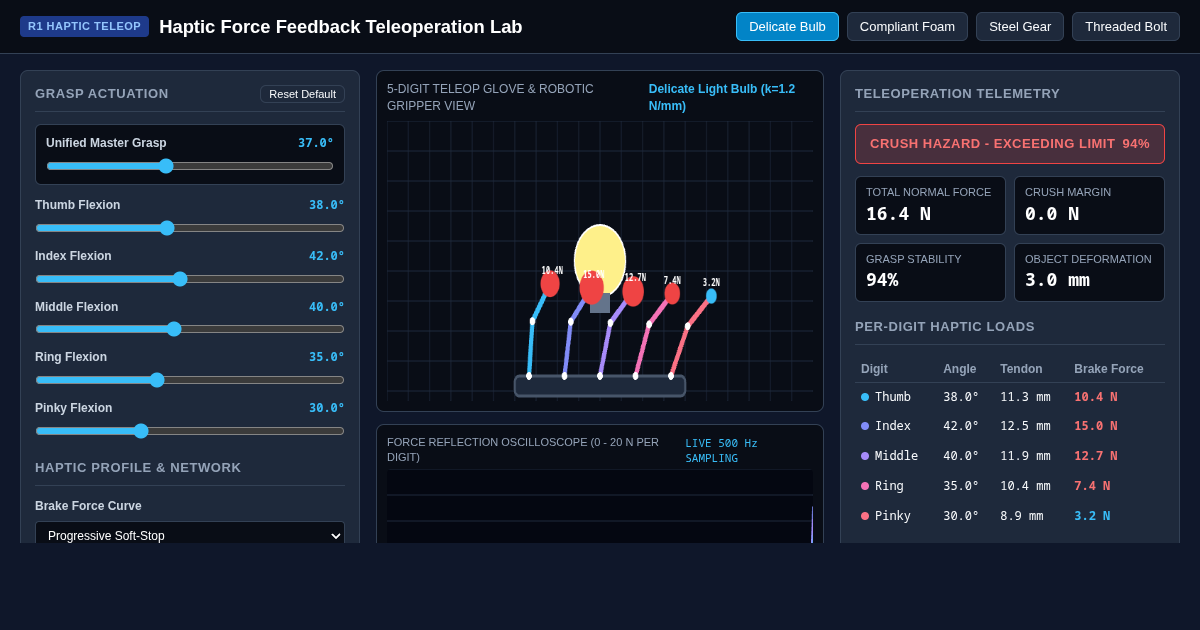Click the R1 HAPTIC TELEOP badge
This screenshot has height=630, width=1200.
pyautogui.click(x=84, y=26)
